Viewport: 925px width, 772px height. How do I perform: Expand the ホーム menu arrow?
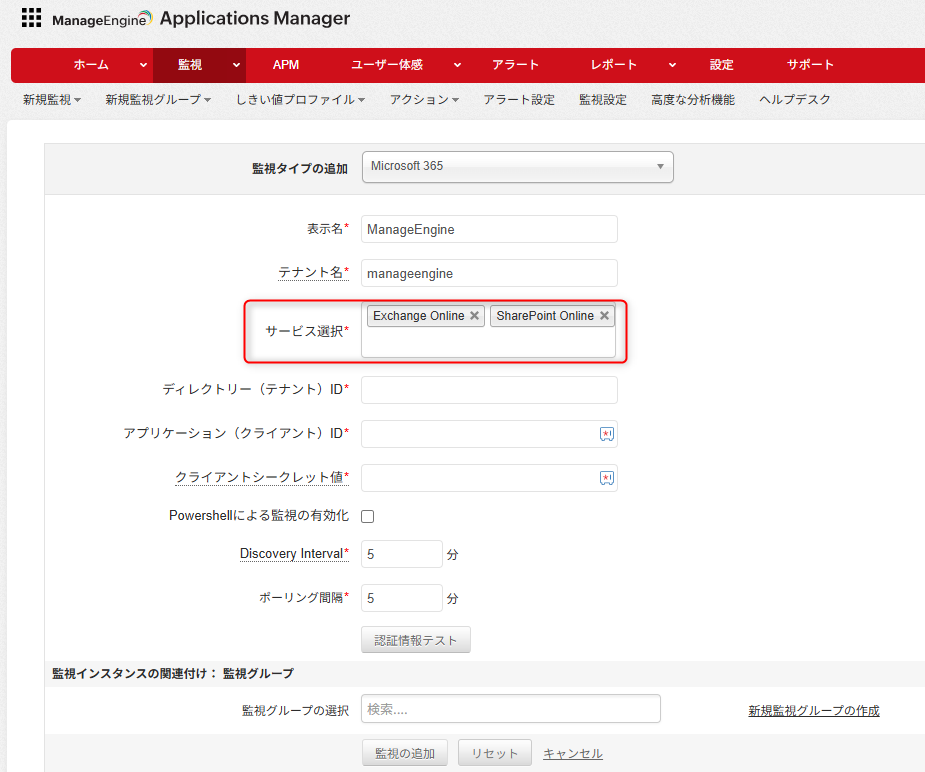[x=143, y=65]
